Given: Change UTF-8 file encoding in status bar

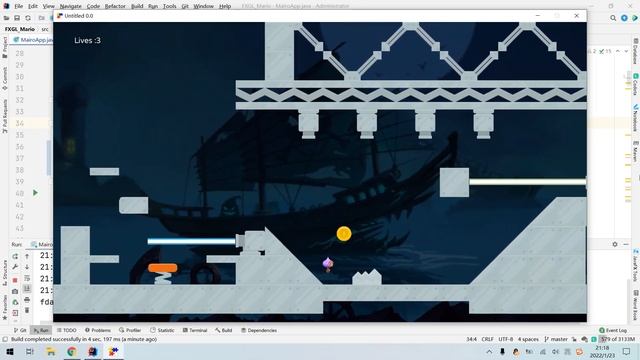Looking at the screenshot, I should pyautogui.click(x=505, y=339).
